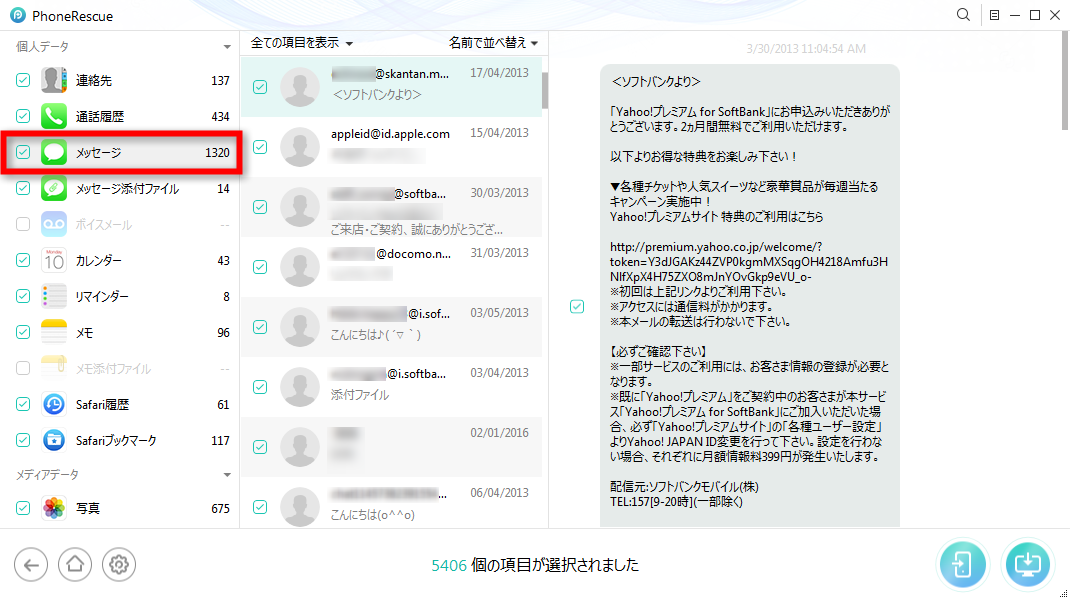
Task: Click the feedback note icon in title bar
Action: point(994,15)
